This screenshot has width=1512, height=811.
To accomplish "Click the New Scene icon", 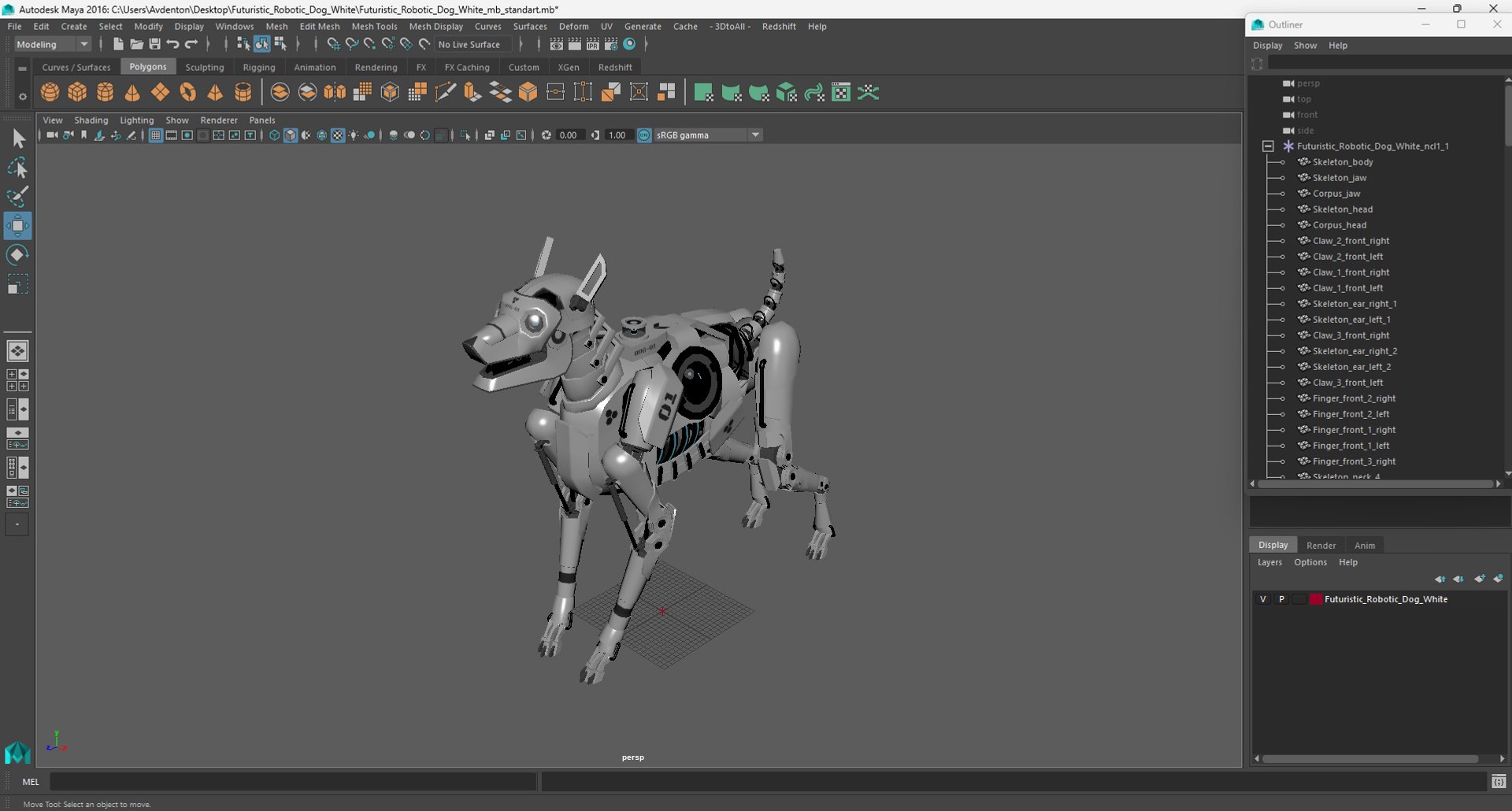I will coord(118,44).
